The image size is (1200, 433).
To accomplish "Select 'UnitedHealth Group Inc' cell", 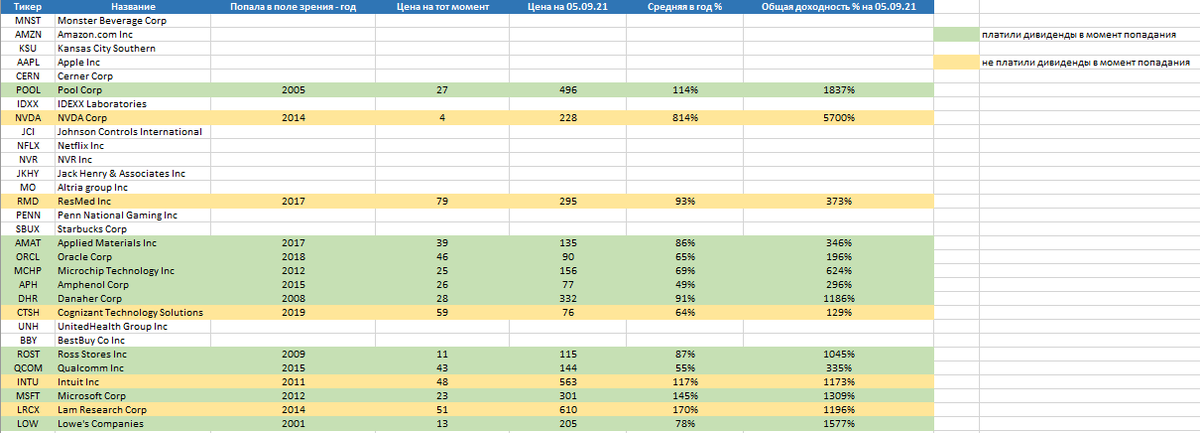I will coord(133,327).
